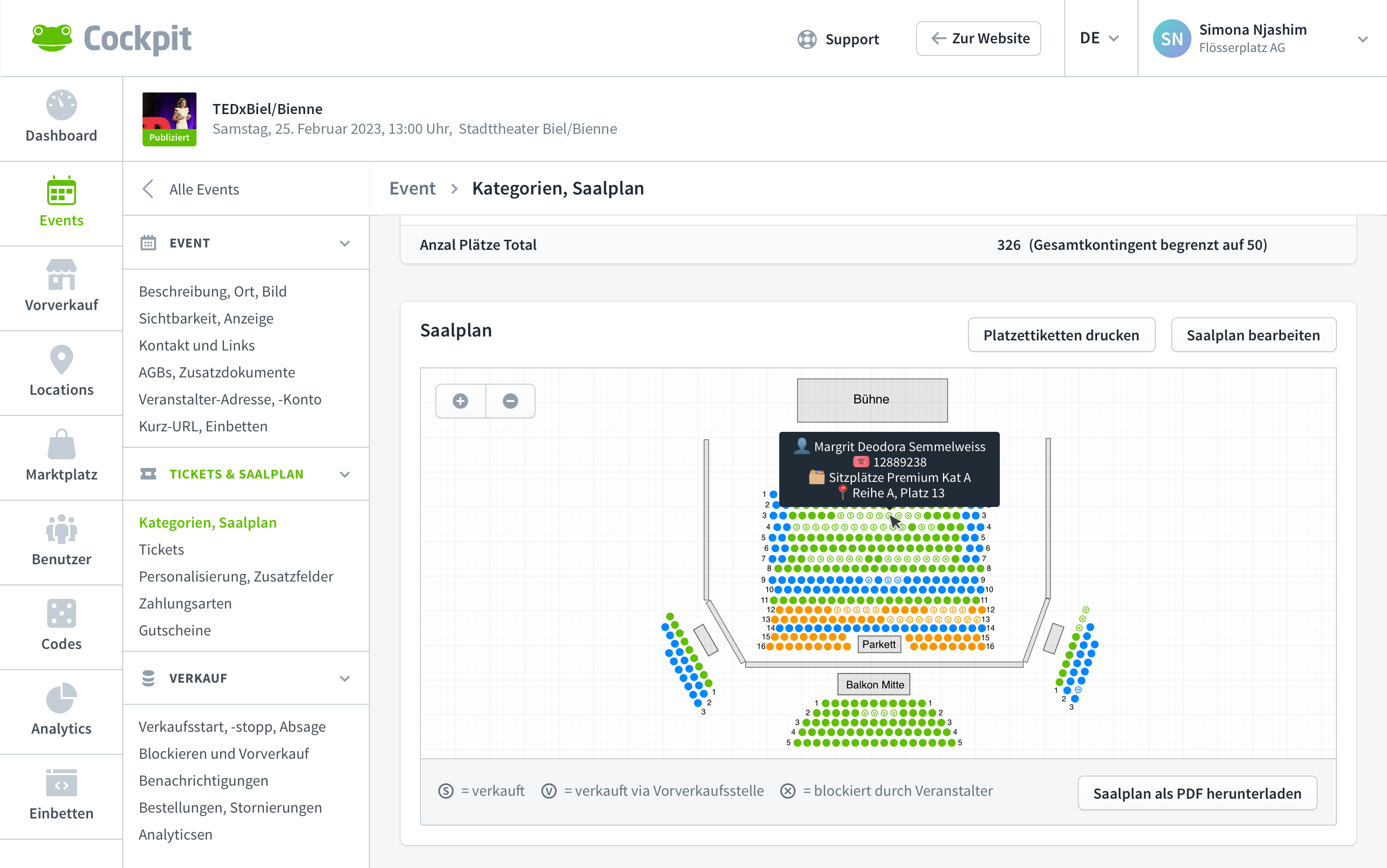1387x868 pixels.
Task: Open the Tickets menu item
Action: point(161,549)
